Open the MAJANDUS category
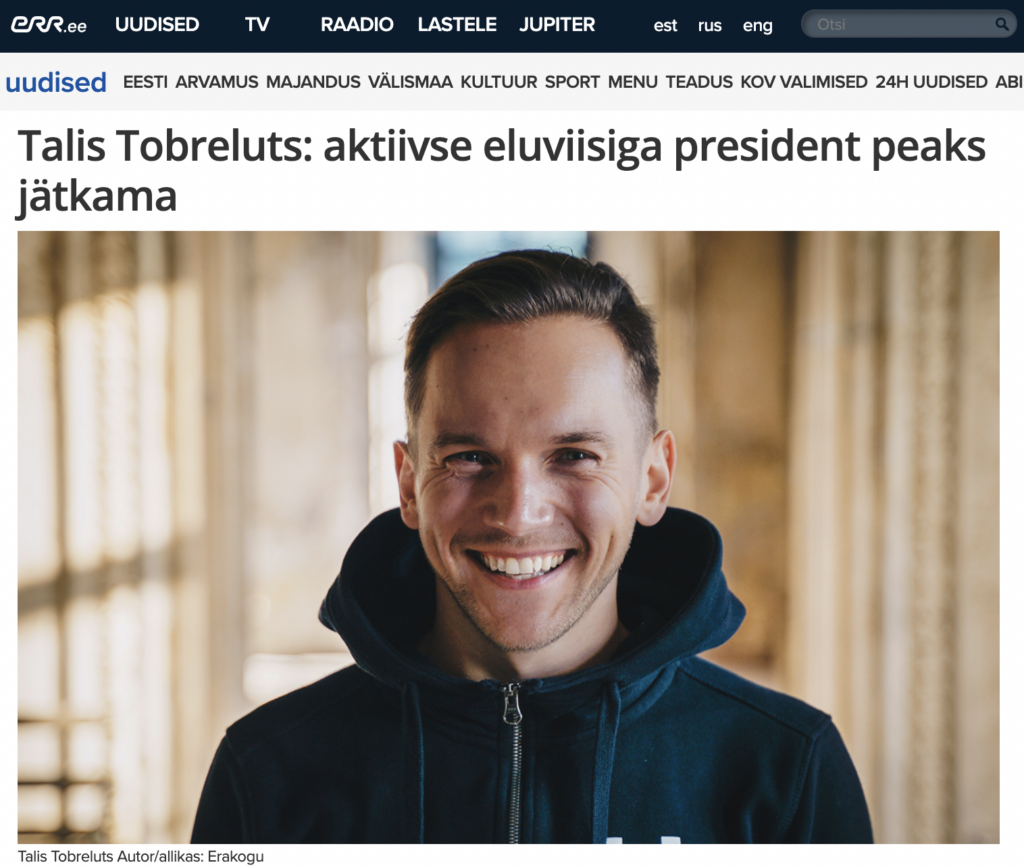 [x=313, y=82]
